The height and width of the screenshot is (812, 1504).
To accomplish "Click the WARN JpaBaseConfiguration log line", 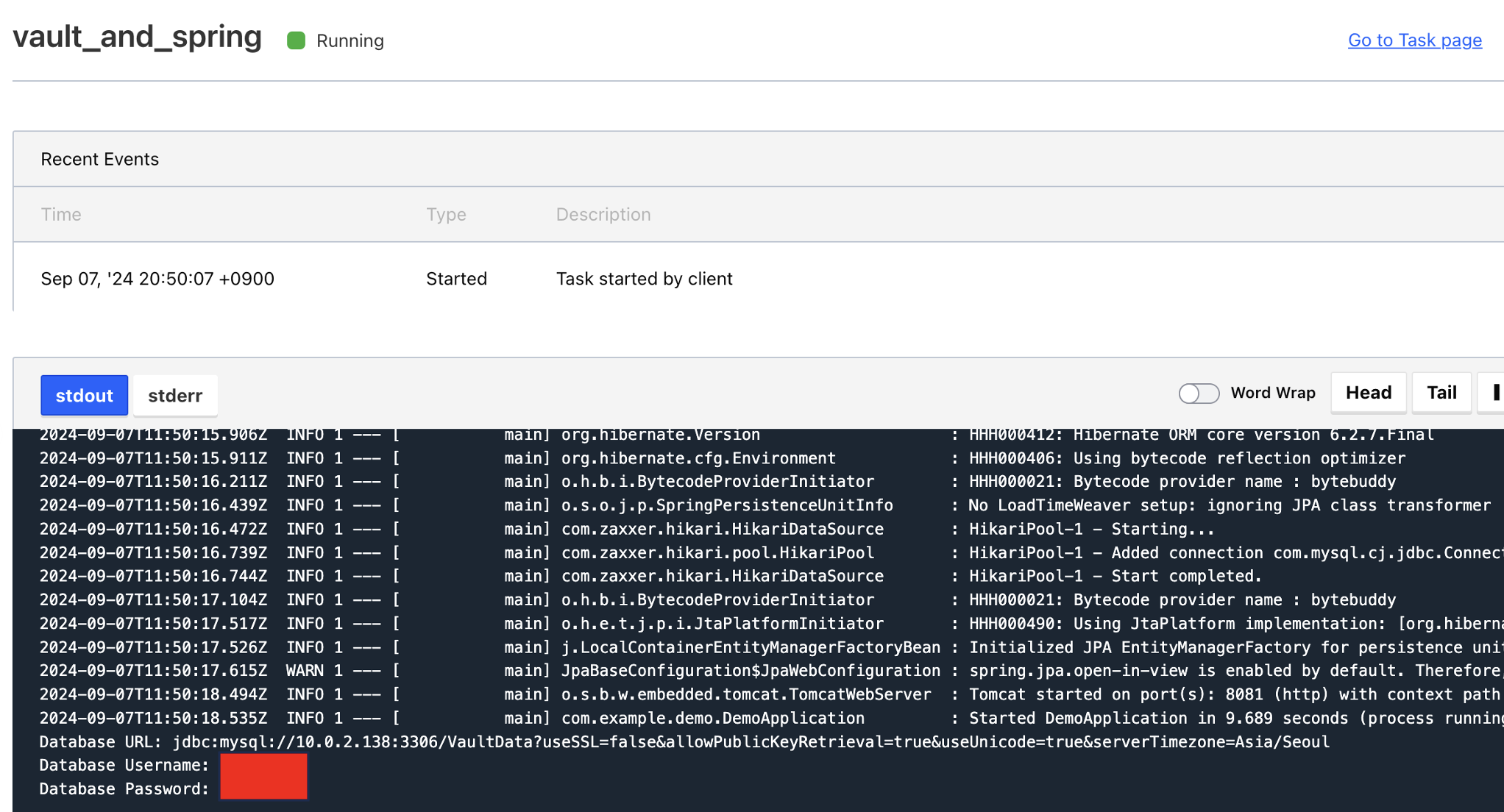I will coord(751,671).
